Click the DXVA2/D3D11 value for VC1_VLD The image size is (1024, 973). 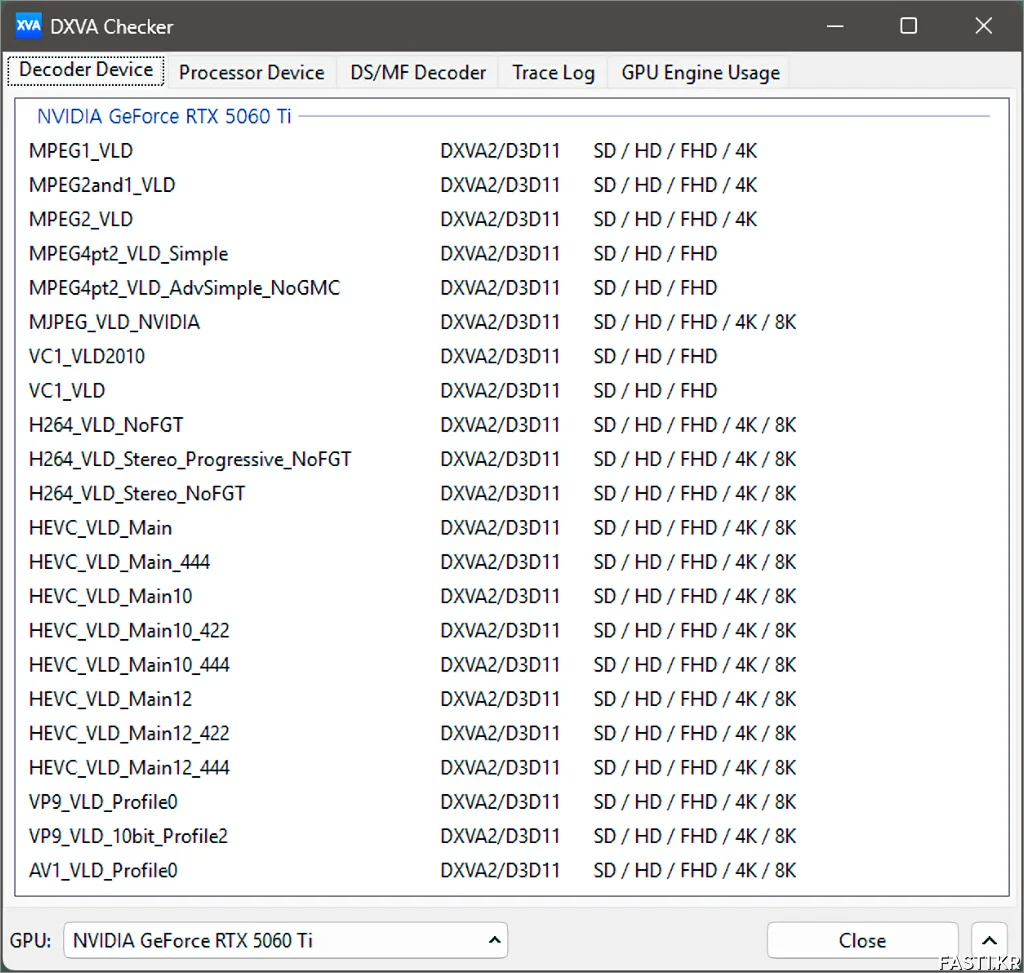(500, 391)
